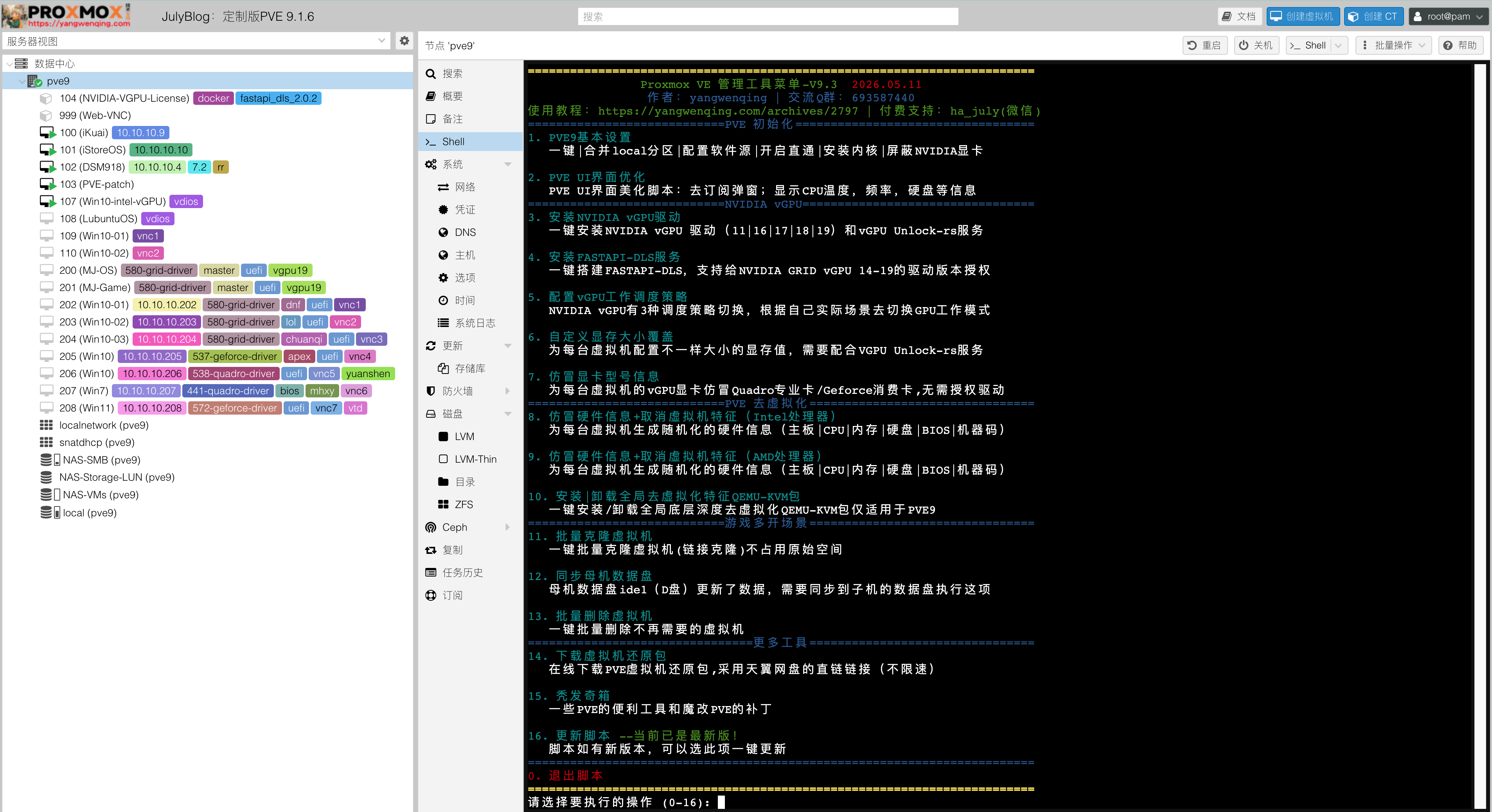Expand the Ceph menu section
The width and height of the screenshot is (1492, 812).
pos(508,527)
